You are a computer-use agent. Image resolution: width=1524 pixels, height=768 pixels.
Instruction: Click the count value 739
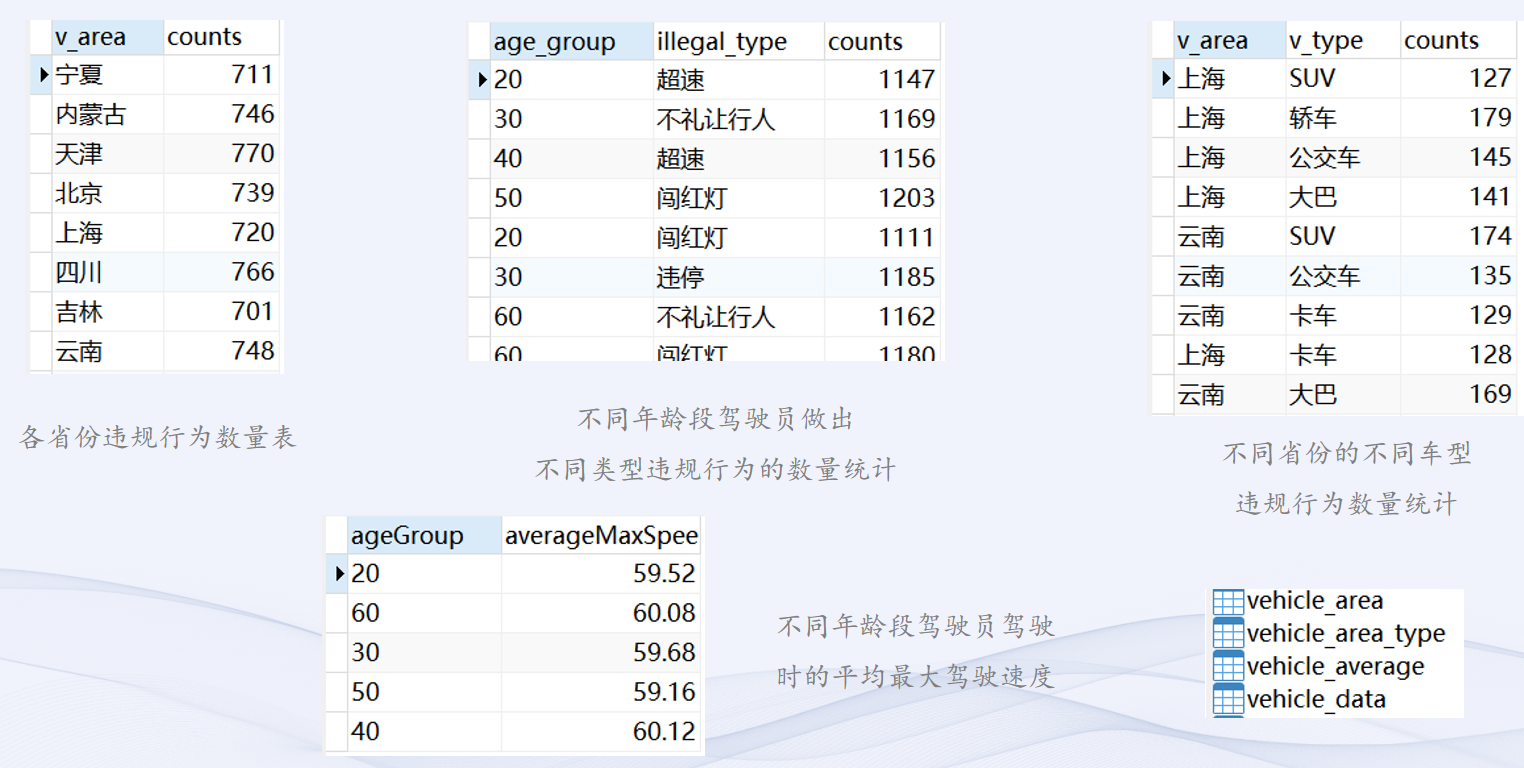point(252,193)
